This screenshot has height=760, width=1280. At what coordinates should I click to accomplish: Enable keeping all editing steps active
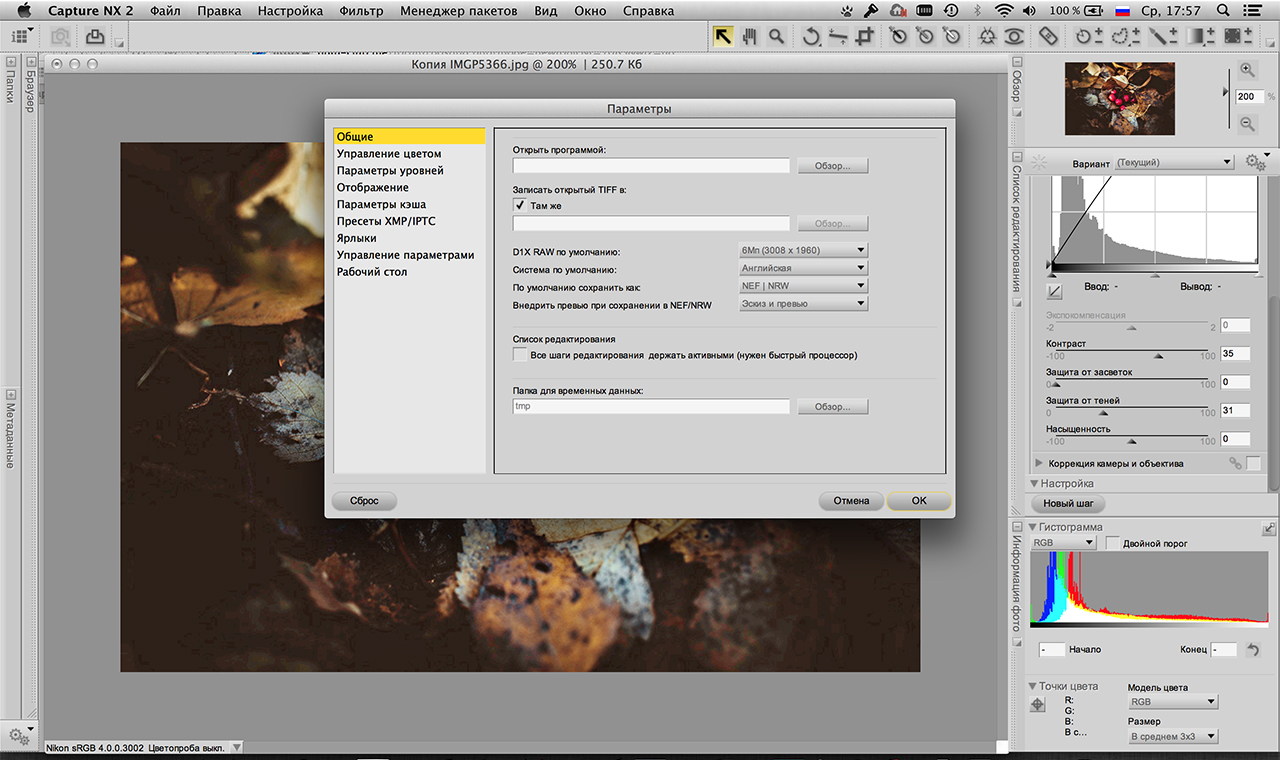tap(520, 355)
